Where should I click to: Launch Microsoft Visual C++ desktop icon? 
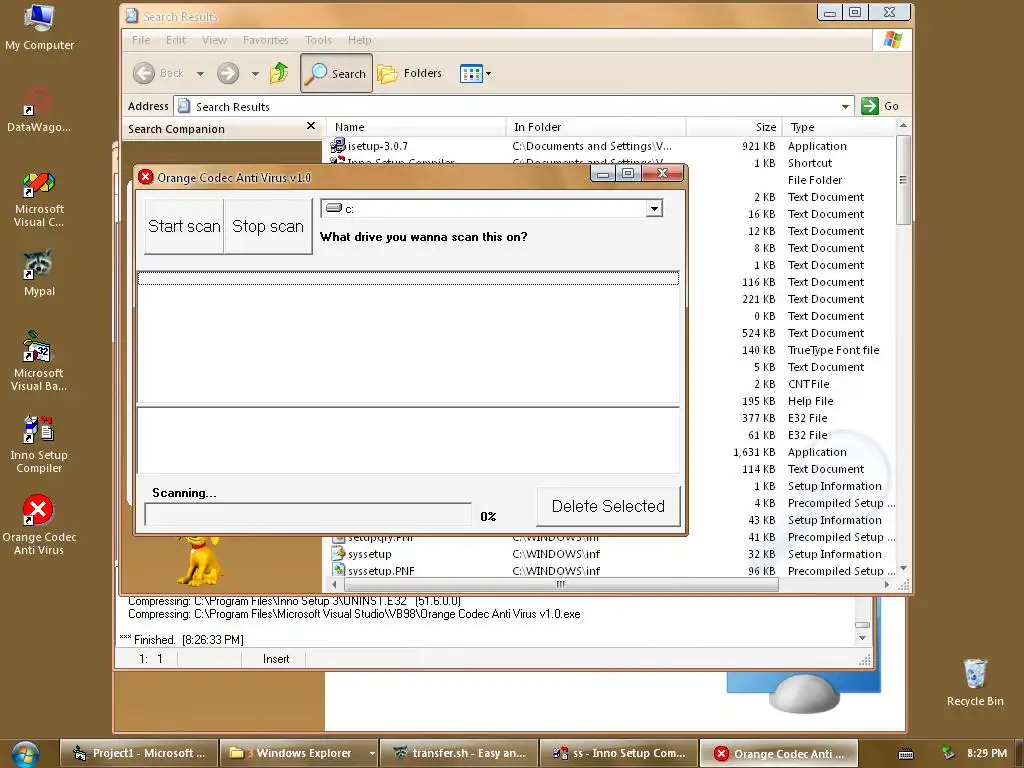click(39, 199)
